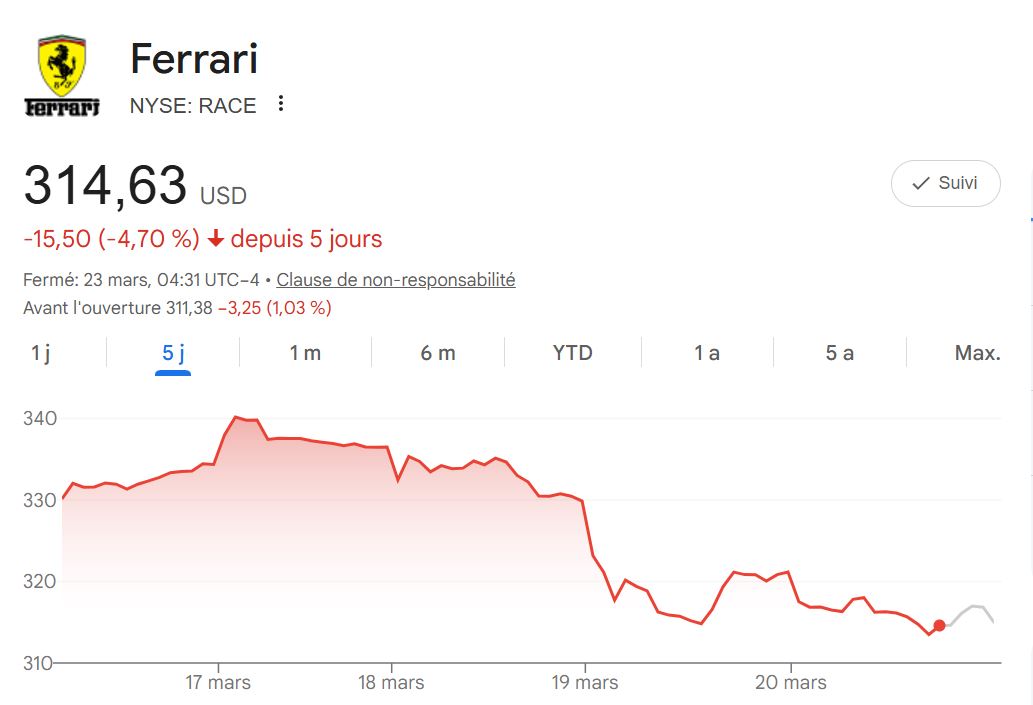Click the red current-price dot on chart
This screenshot has width=1033, height=705.
pos(939,626)
